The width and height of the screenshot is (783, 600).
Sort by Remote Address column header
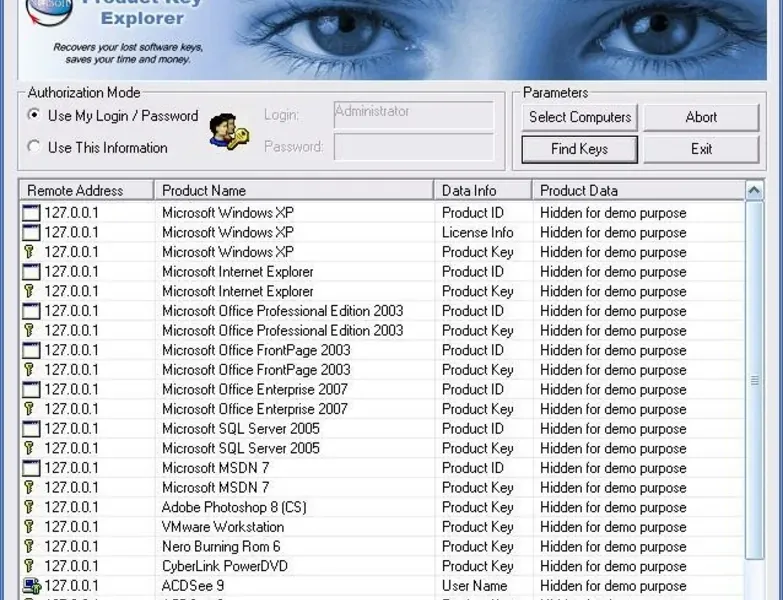point(86,190)
